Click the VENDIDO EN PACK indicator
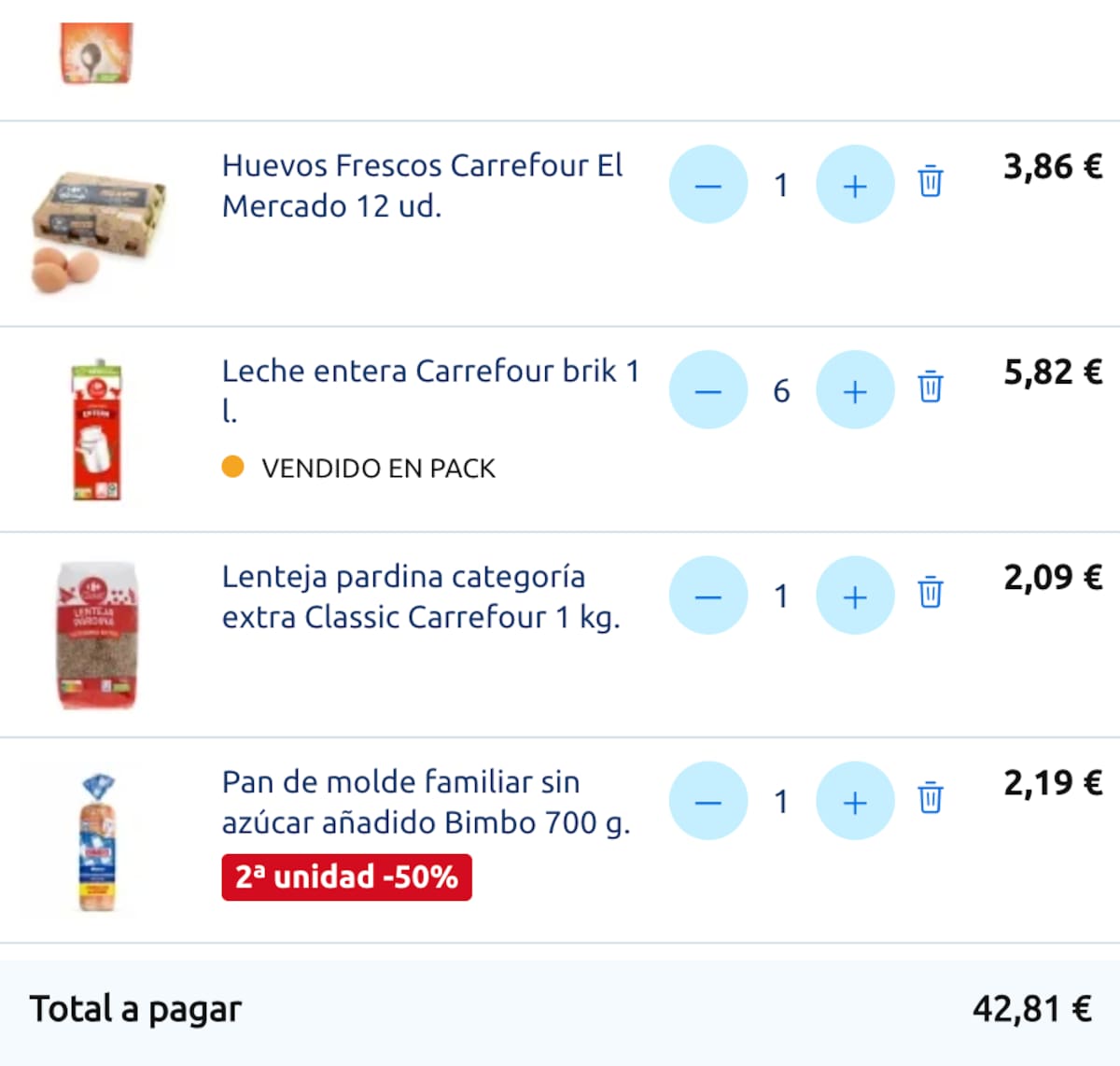 click(378, 468)
